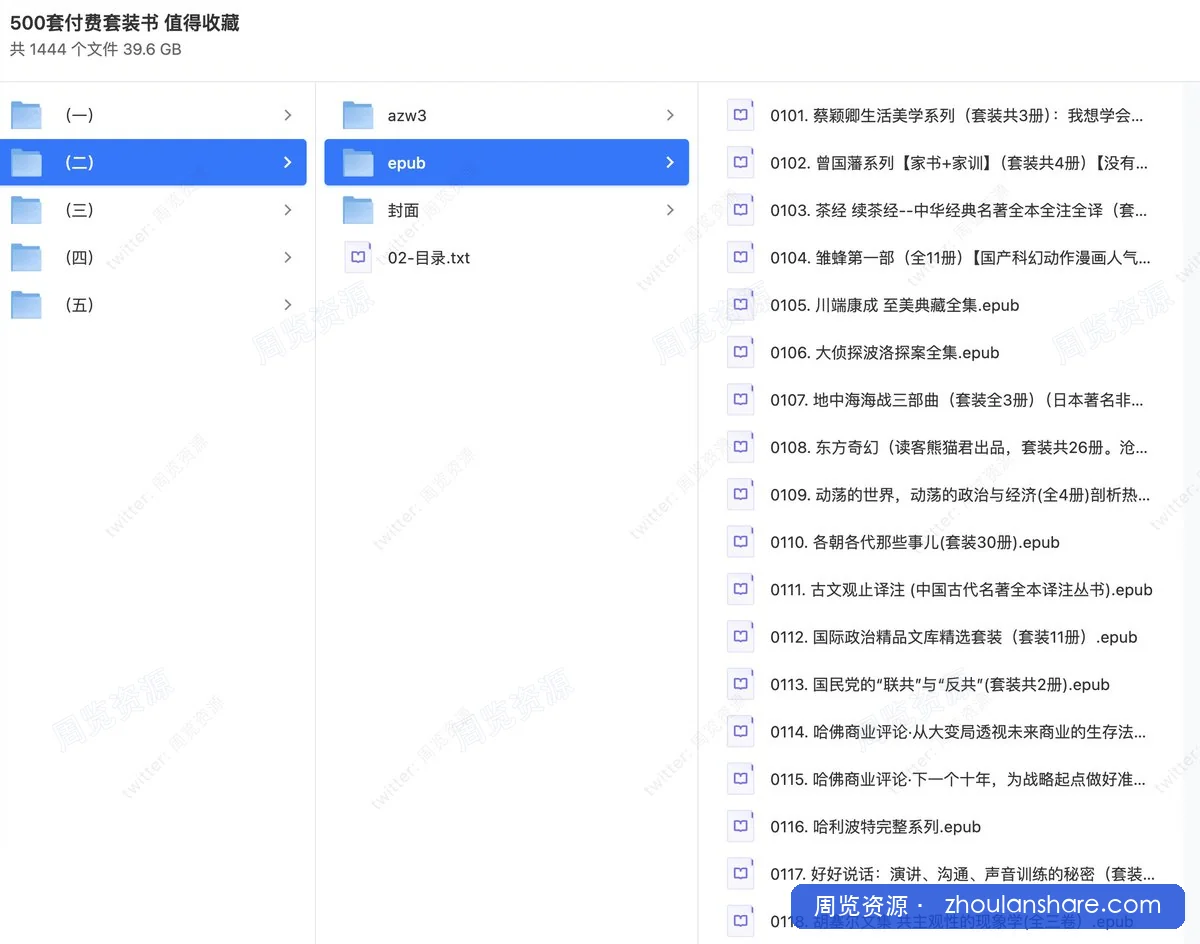Open 0114. 哈佛商业评论·从大变局透视 file name
The width and height of the screenshot is (1200, 944).
coord(958,732)
